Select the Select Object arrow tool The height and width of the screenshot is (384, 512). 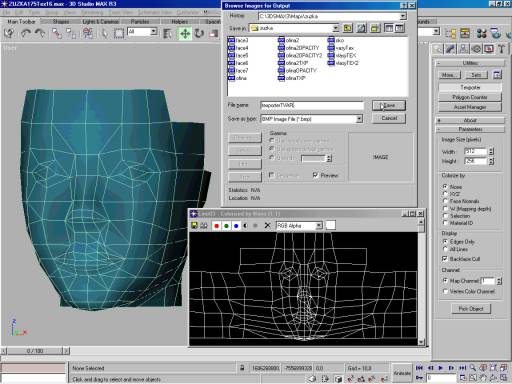105,33
